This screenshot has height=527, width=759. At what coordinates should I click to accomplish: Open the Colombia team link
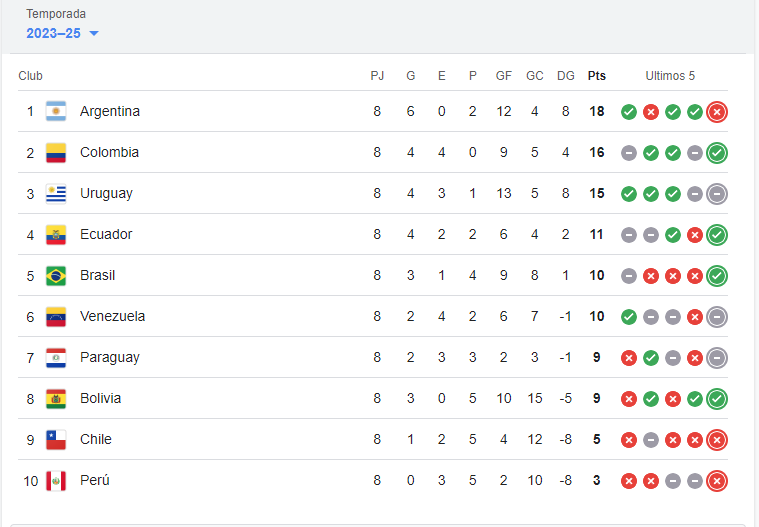click(109, 152)
